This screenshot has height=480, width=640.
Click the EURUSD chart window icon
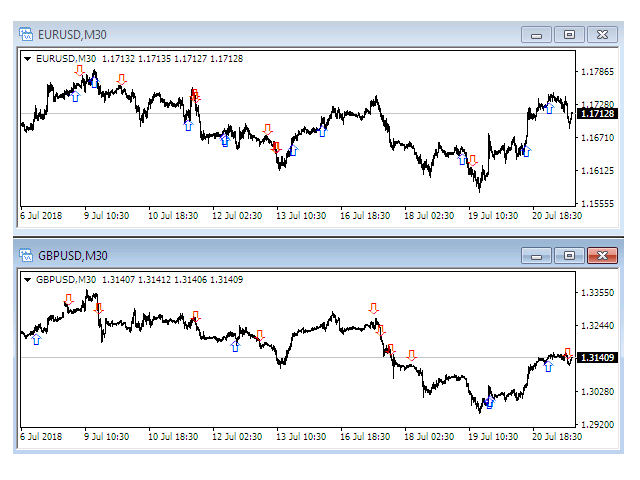26,34
